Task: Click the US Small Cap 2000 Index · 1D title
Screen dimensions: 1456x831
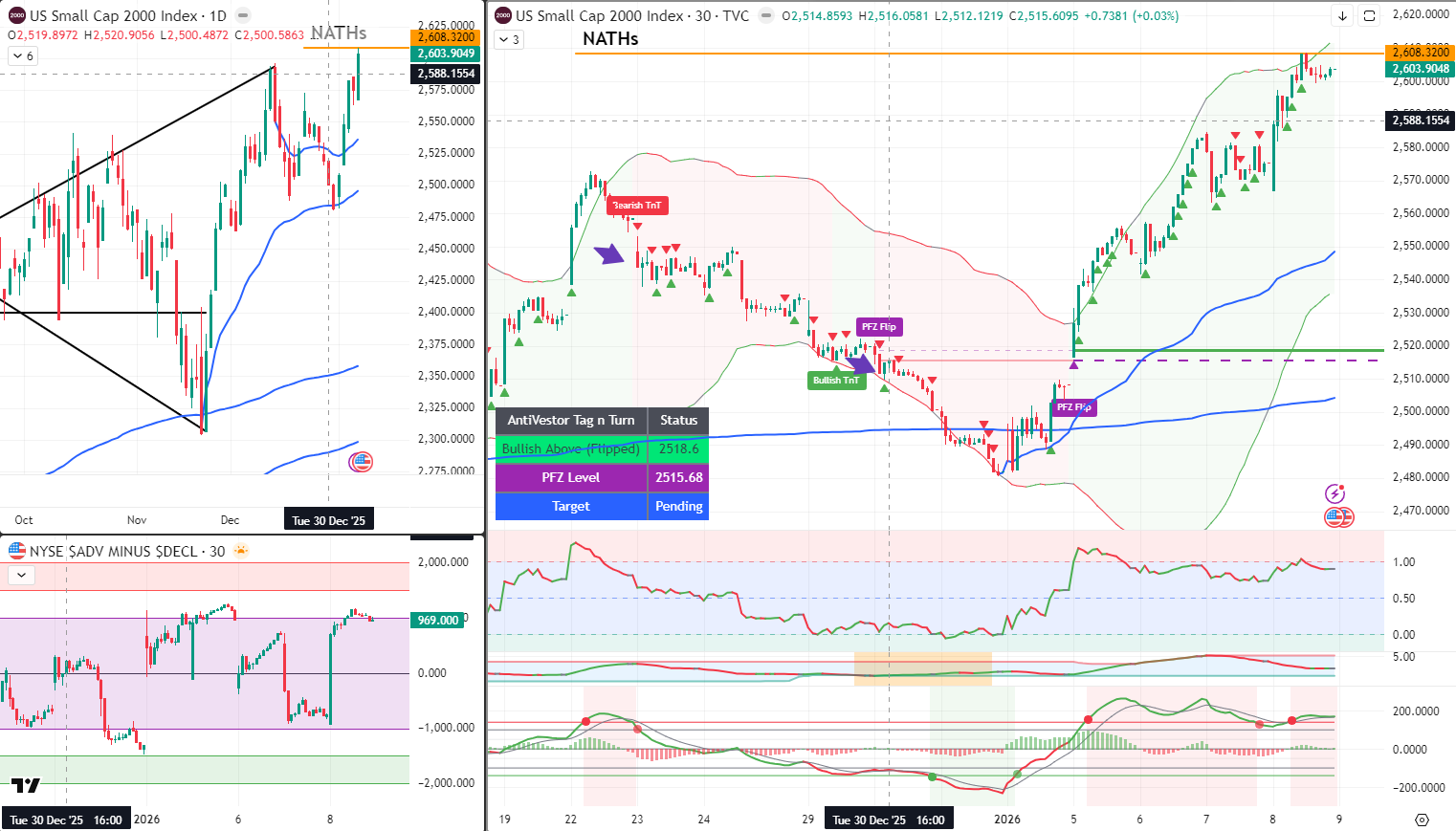Action: 127,16
